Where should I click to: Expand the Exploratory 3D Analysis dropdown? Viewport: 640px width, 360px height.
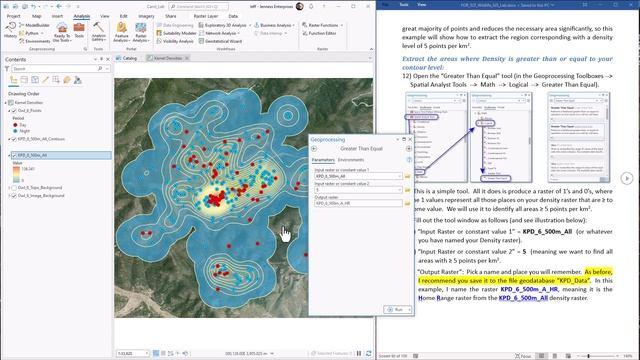pyautogui.click(x=250, y=25)
